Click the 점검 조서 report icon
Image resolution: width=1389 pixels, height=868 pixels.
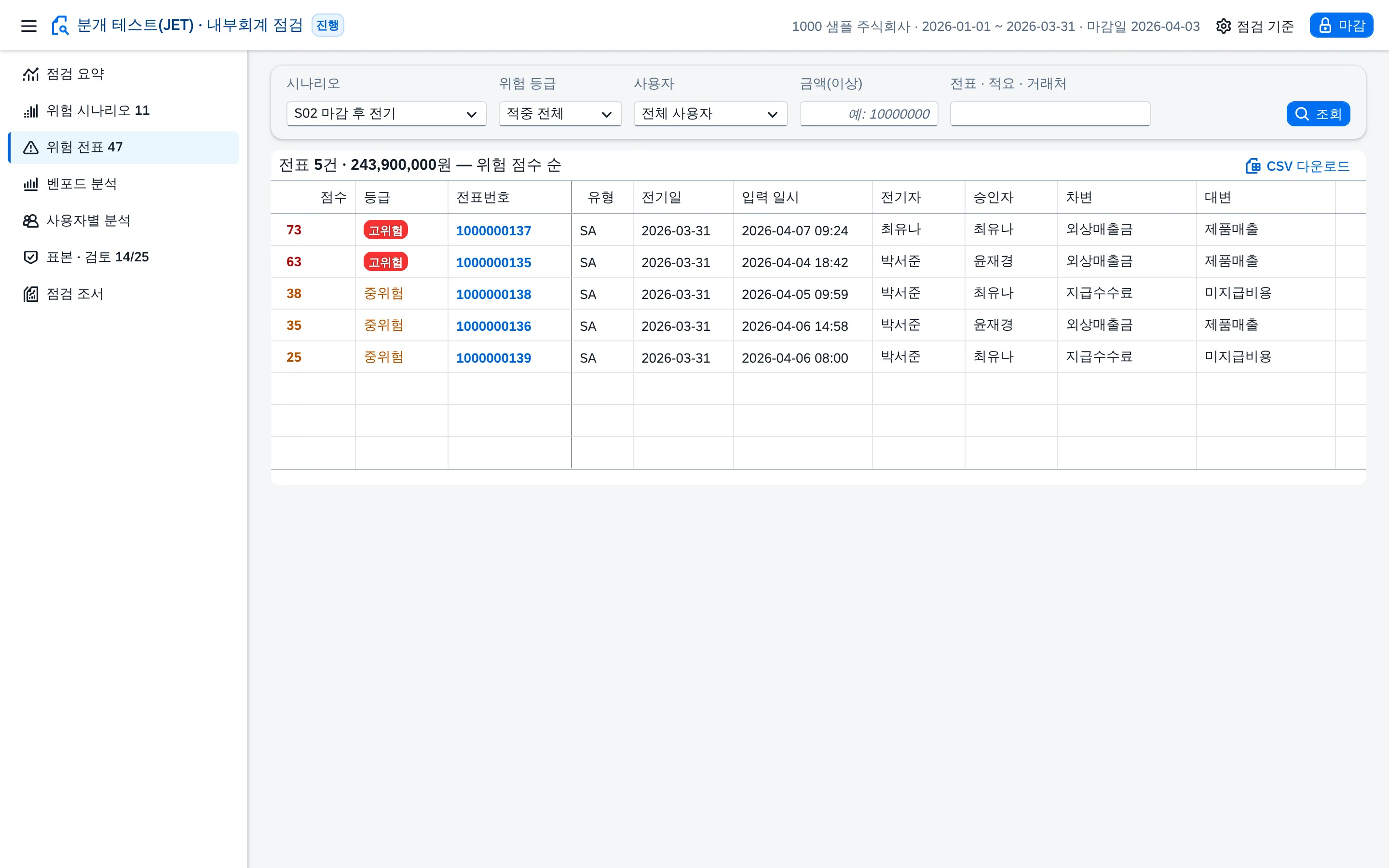pyautogui.click(x=31, y=294)
